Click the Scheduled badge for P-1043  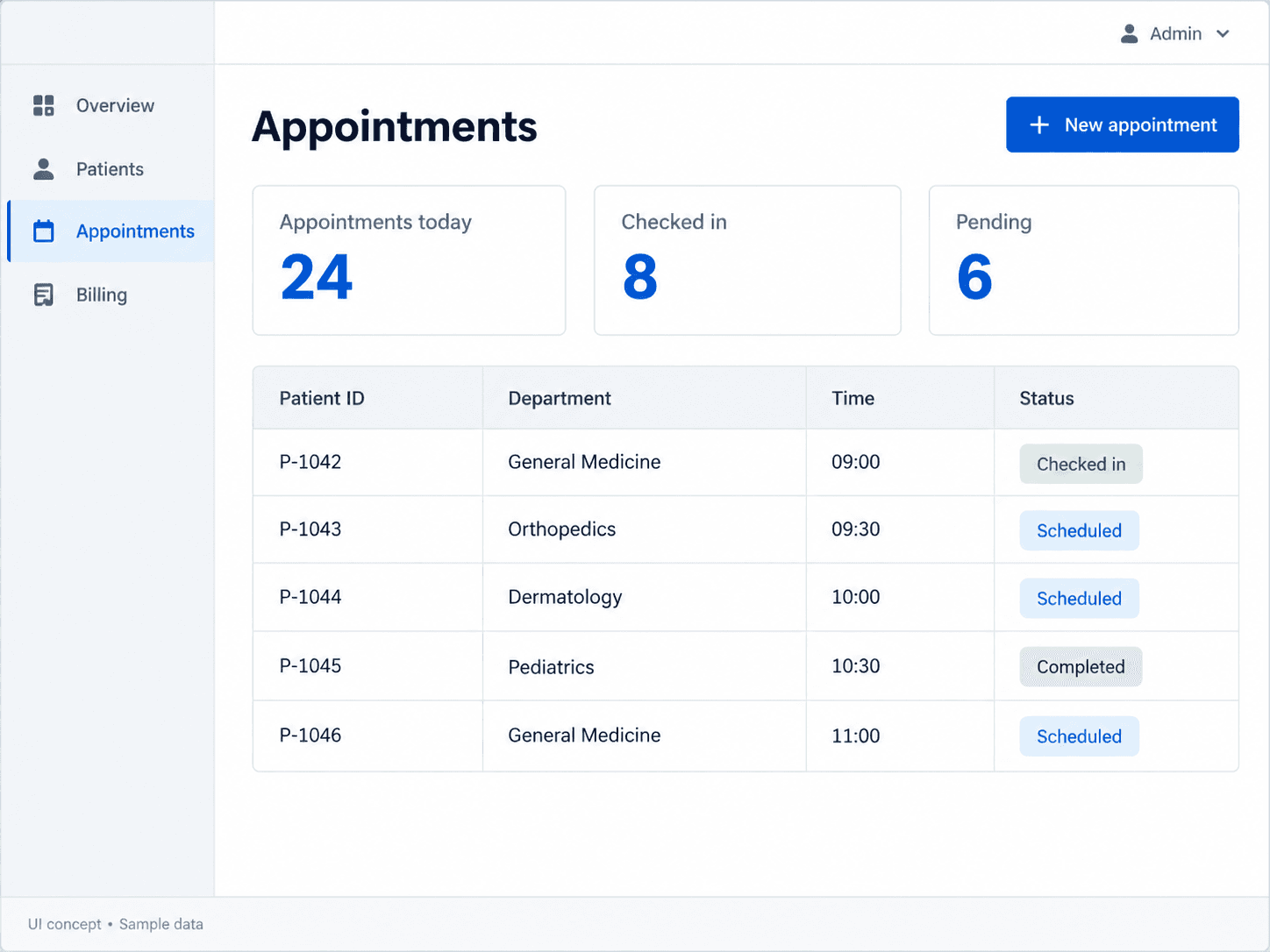(x=1079, y=530)
